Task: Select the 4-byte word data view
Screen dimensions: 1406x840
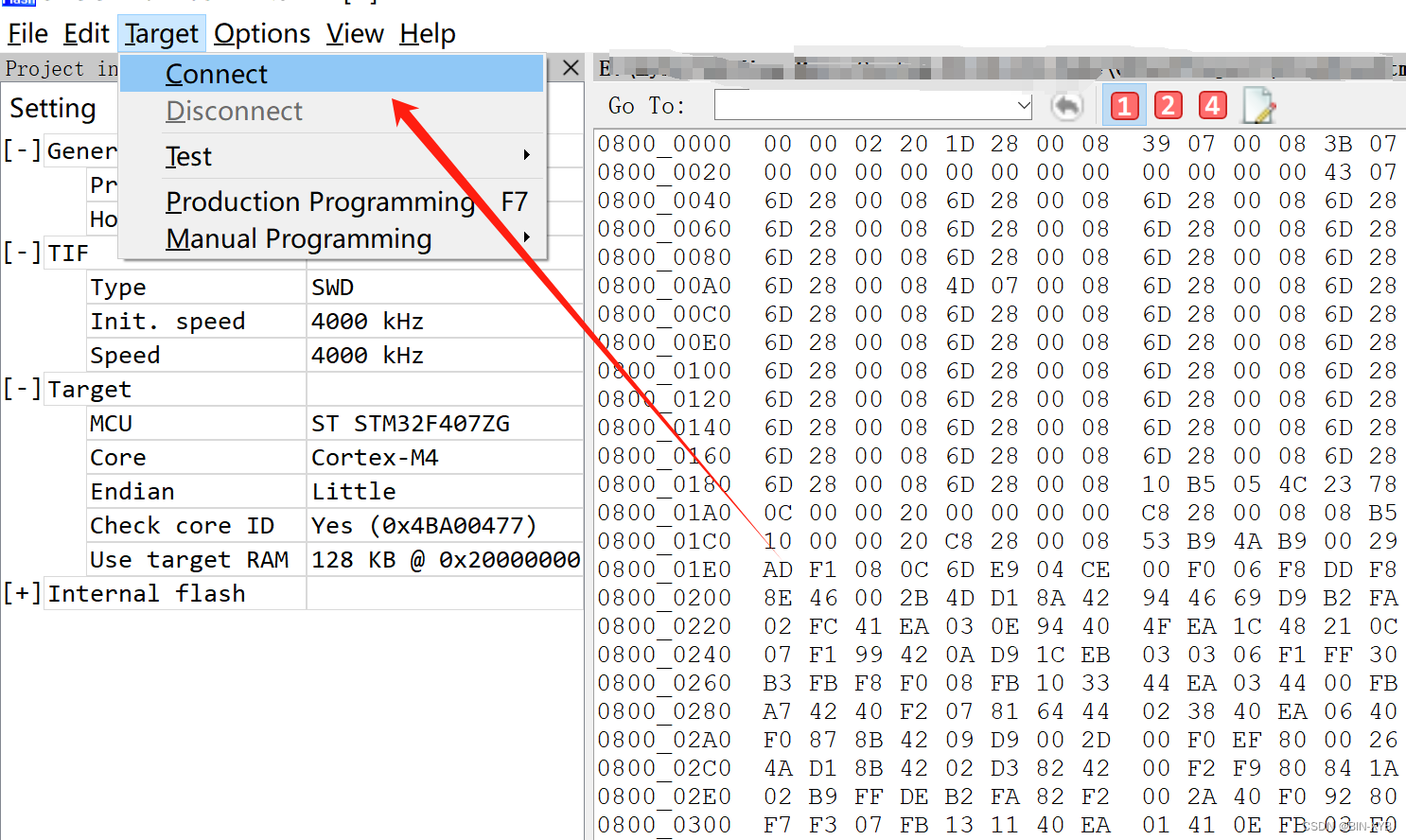Action: [1212, 105]
